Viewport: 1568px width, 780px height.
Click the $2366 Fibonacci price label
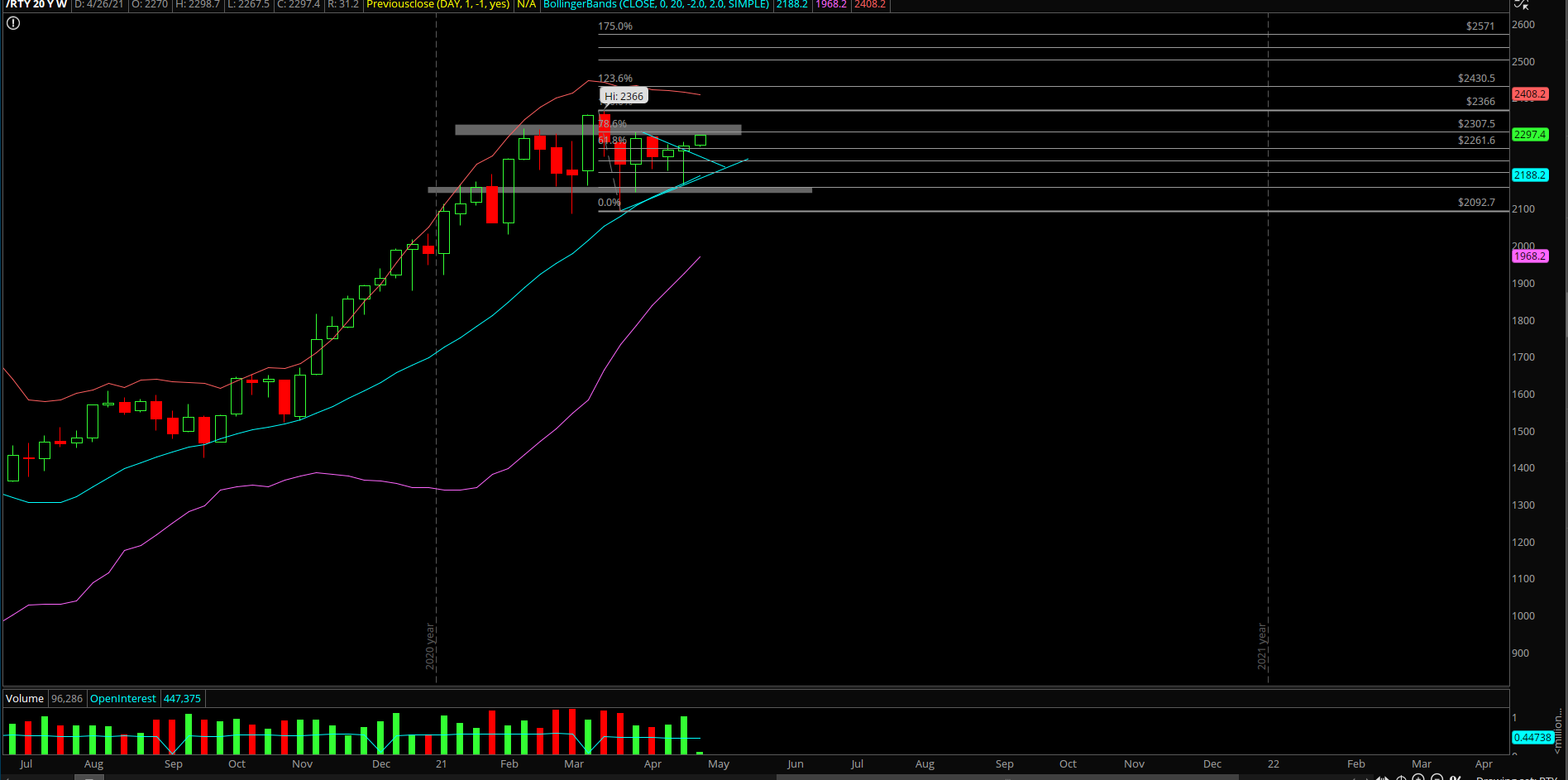[1480, 101]
